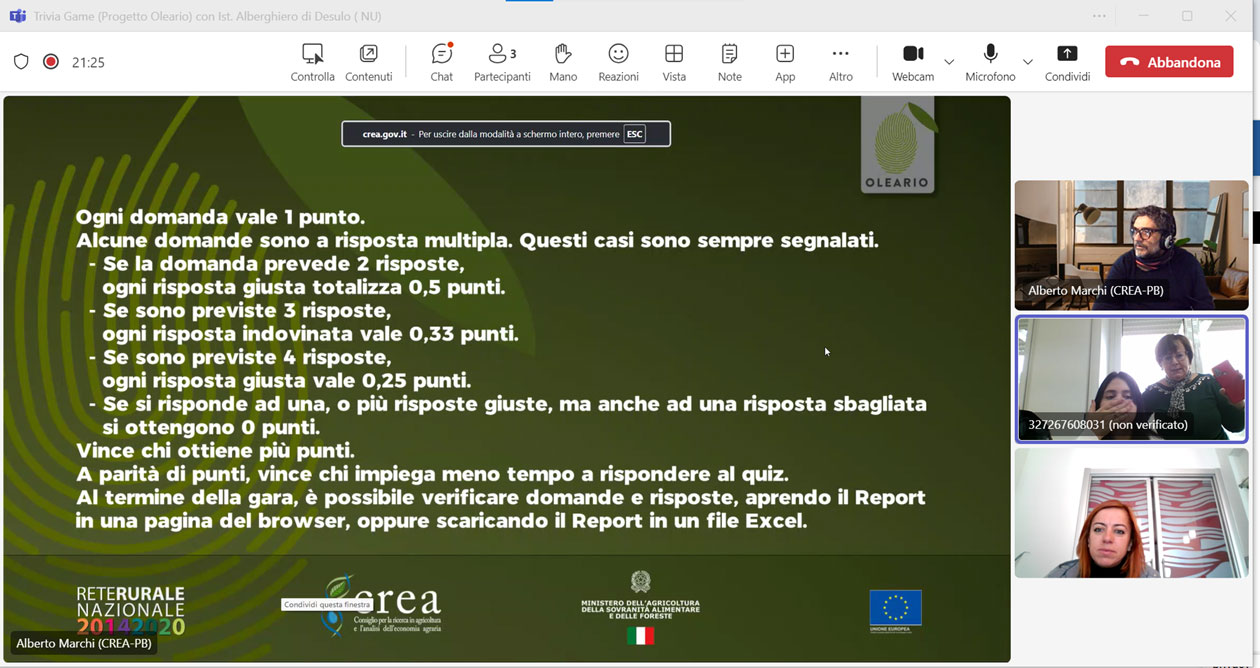This screenshot has width=1260, height=668.
Task: Open the title bar three-dots menu
Action: tap(1099, 16)
